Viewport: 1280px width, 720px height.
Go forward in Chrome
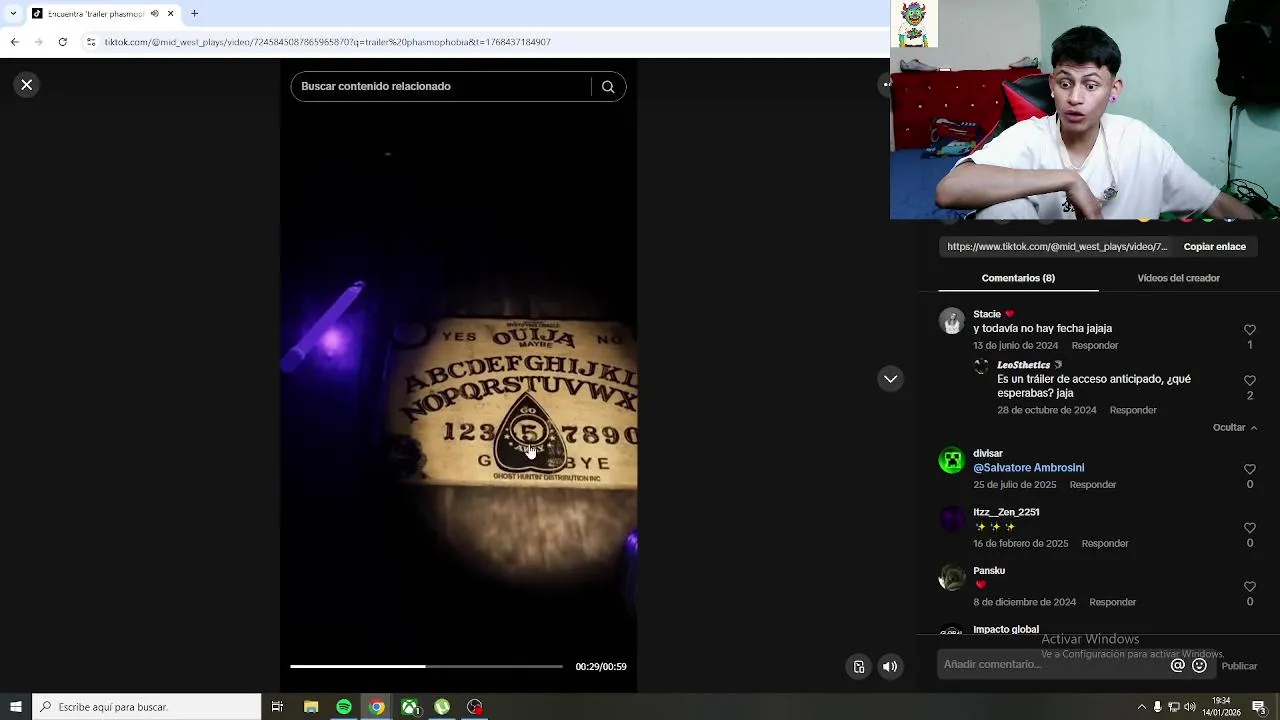coord(38,42)
